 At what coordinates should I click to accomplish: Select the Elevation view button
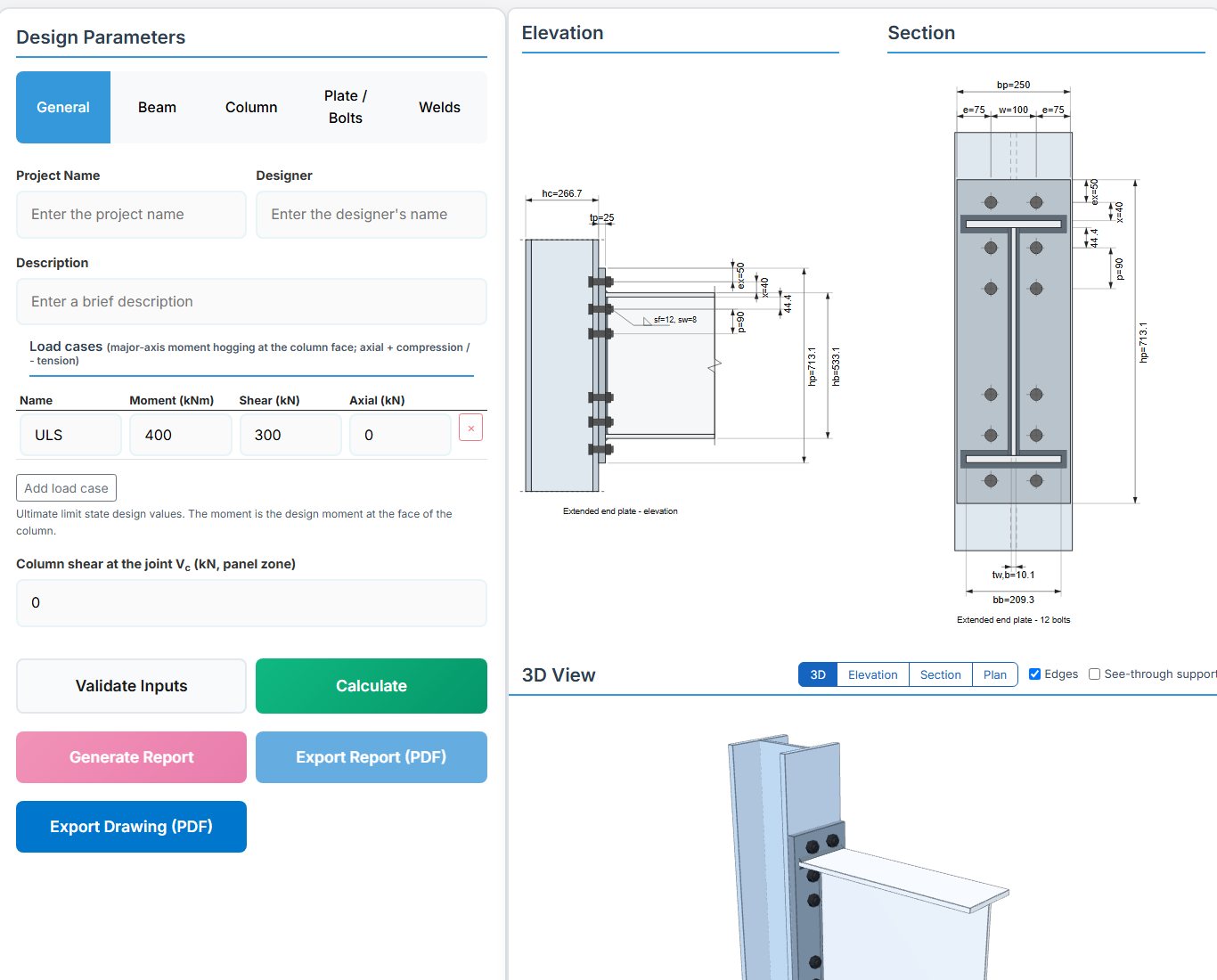pyautogui.click(x=873, y=674)
